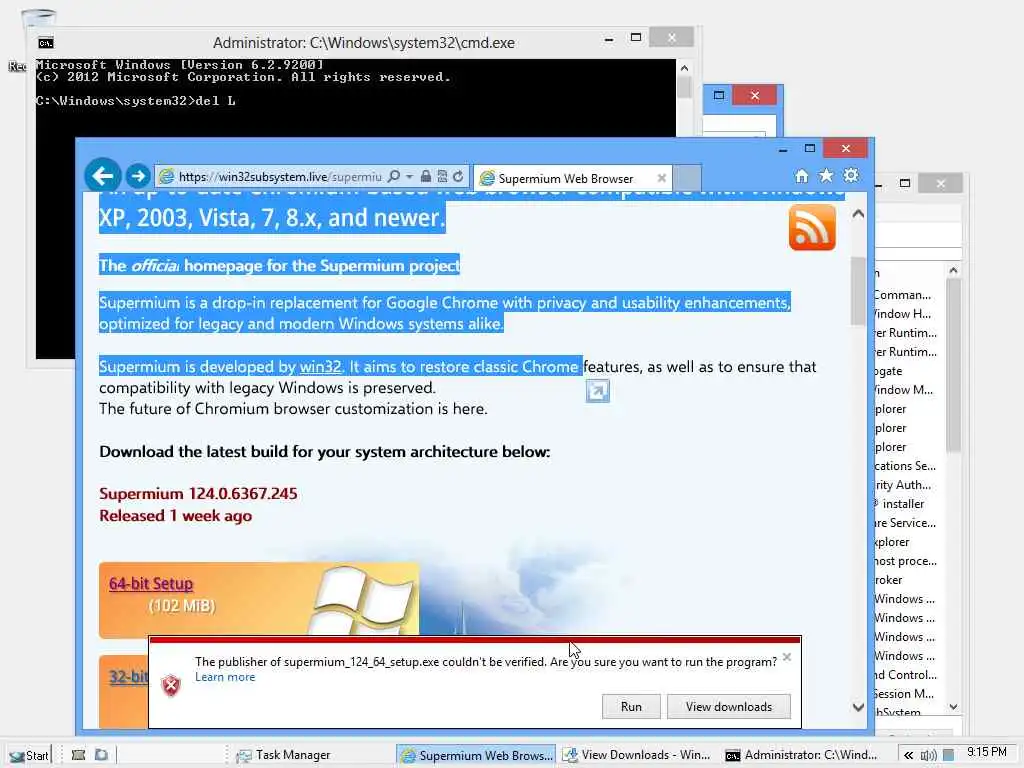Screen dimensions: 1024x768
Task: Click the 9:15 PM taskbar clock
Action: [x=987, y=752]
